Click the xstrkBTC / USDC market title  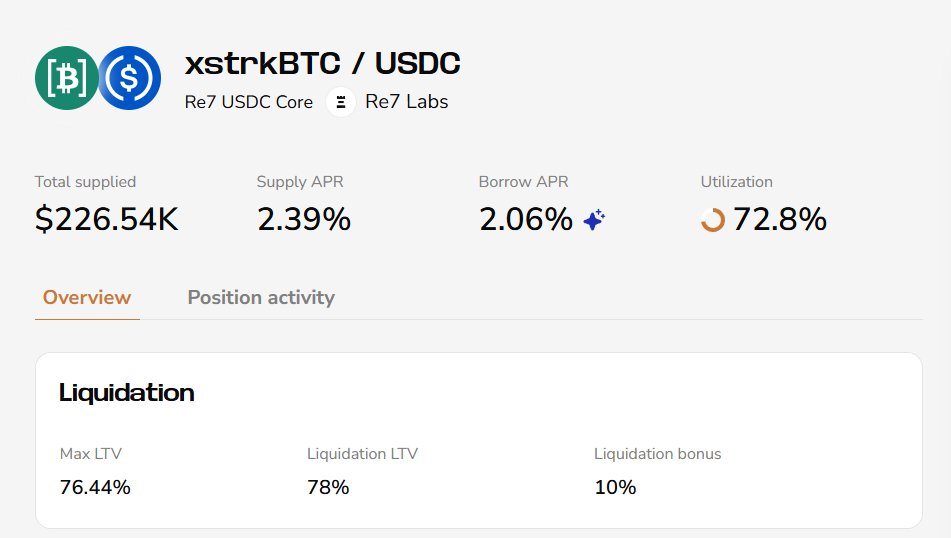323,63
